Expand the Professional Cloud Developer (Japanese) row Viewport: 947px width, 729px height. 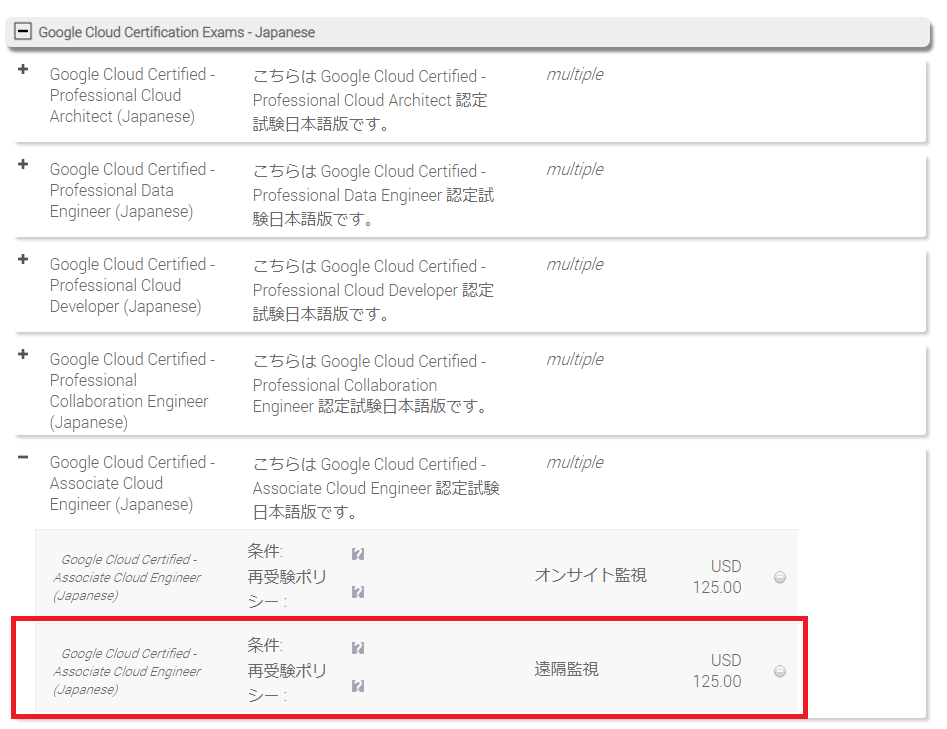[x=23, y=259]
